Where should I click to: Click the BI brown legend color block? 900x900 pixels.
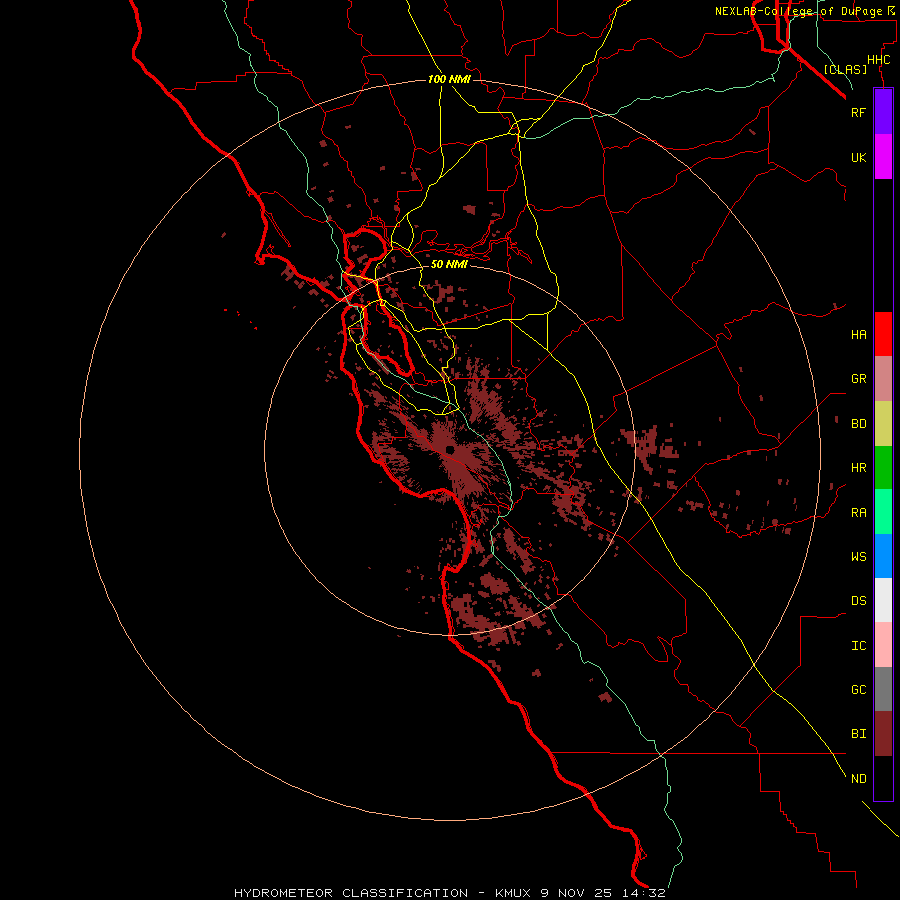(x=883, y=734)
